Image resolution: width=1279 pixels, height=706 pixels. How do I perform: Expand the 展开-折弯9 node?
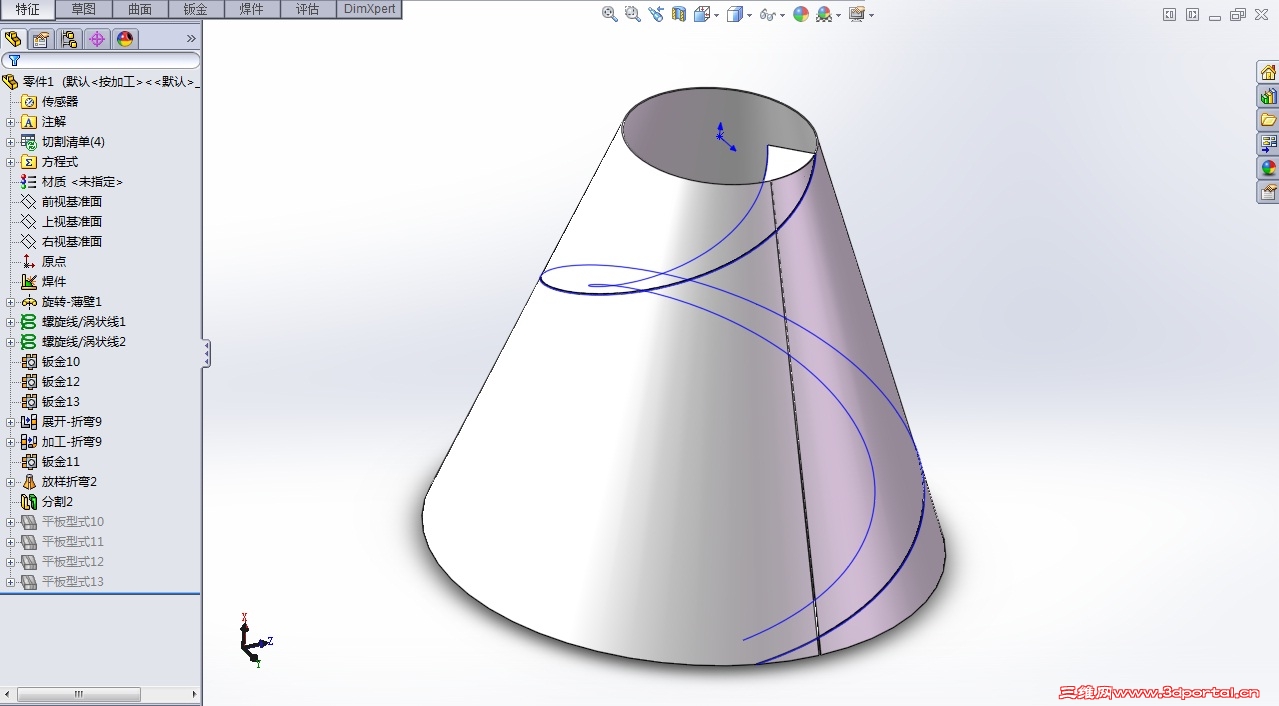click(11, 422)
